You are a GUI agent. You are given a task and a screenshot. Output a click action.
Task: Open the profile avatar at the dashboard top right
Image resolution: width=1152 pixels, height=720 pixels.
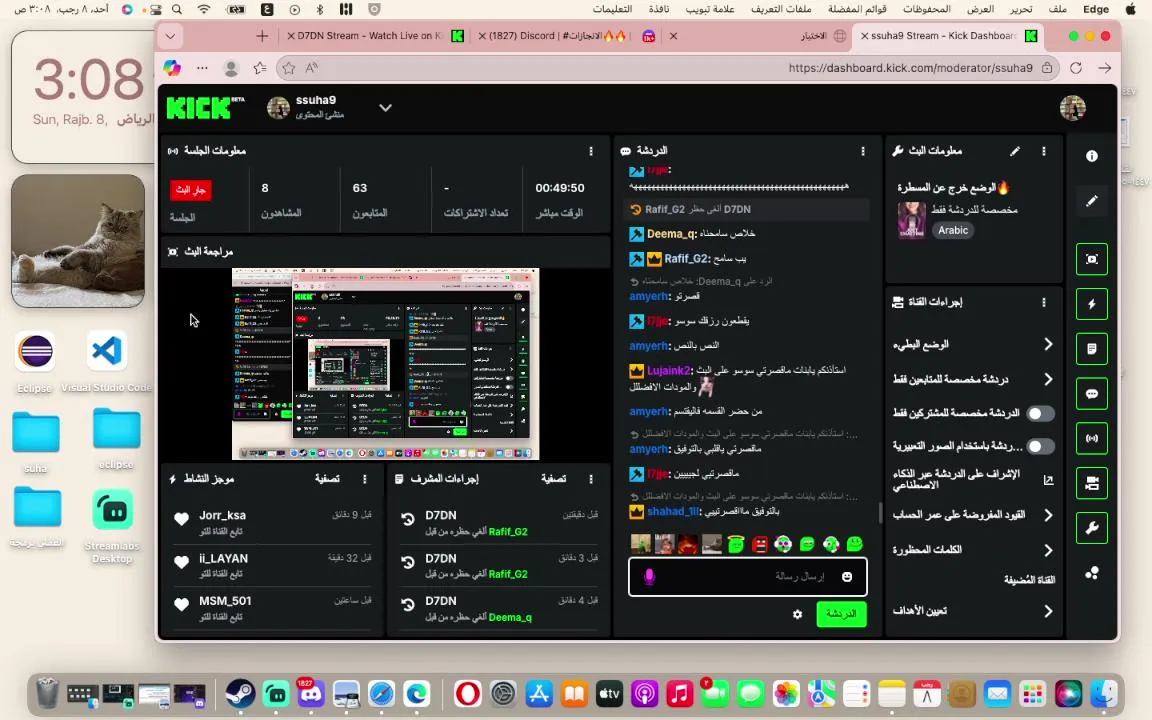coord(1073,108)
